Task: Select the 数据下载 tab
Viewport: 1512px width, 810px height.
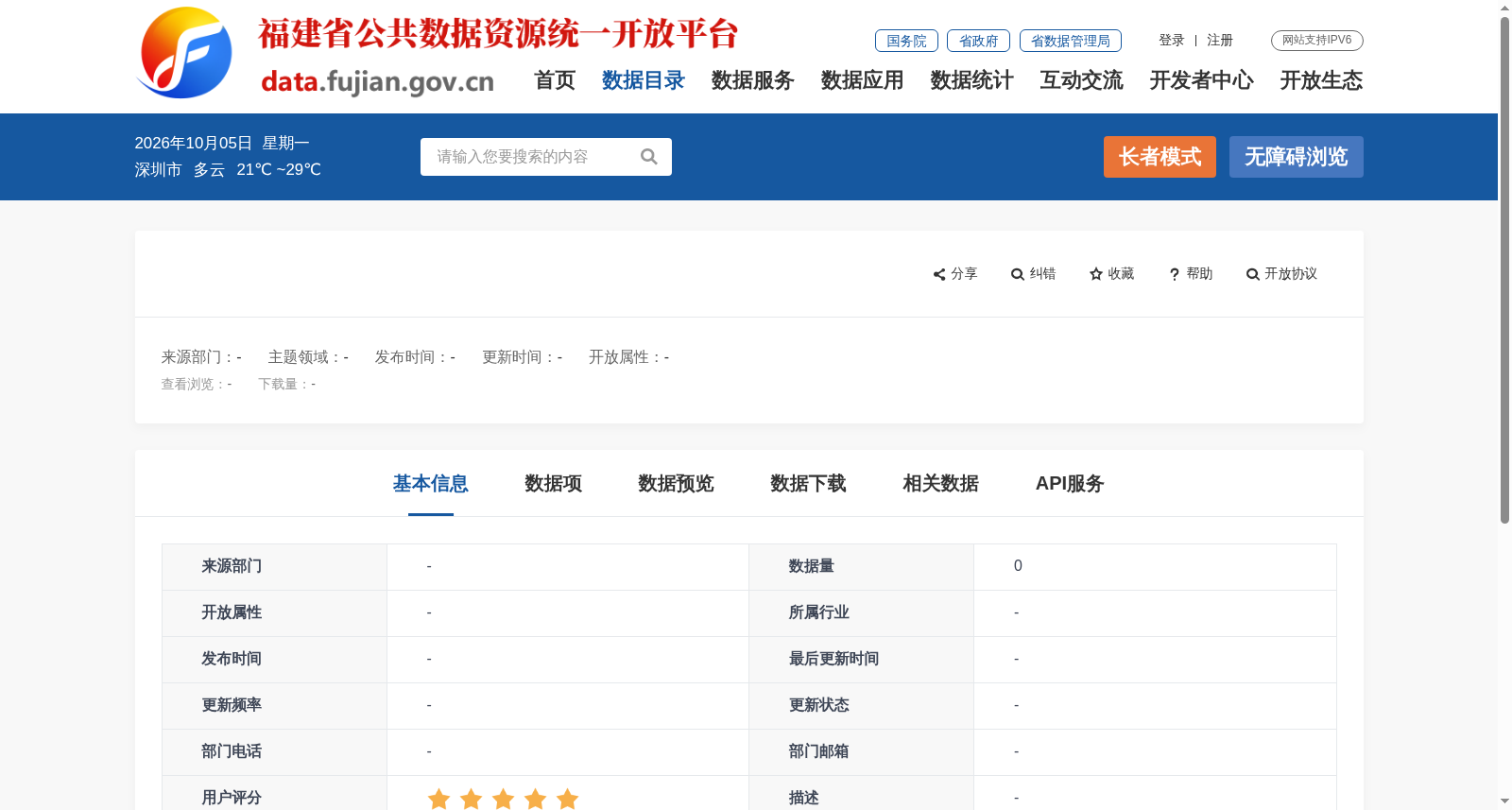Action: tap(809, 484)
